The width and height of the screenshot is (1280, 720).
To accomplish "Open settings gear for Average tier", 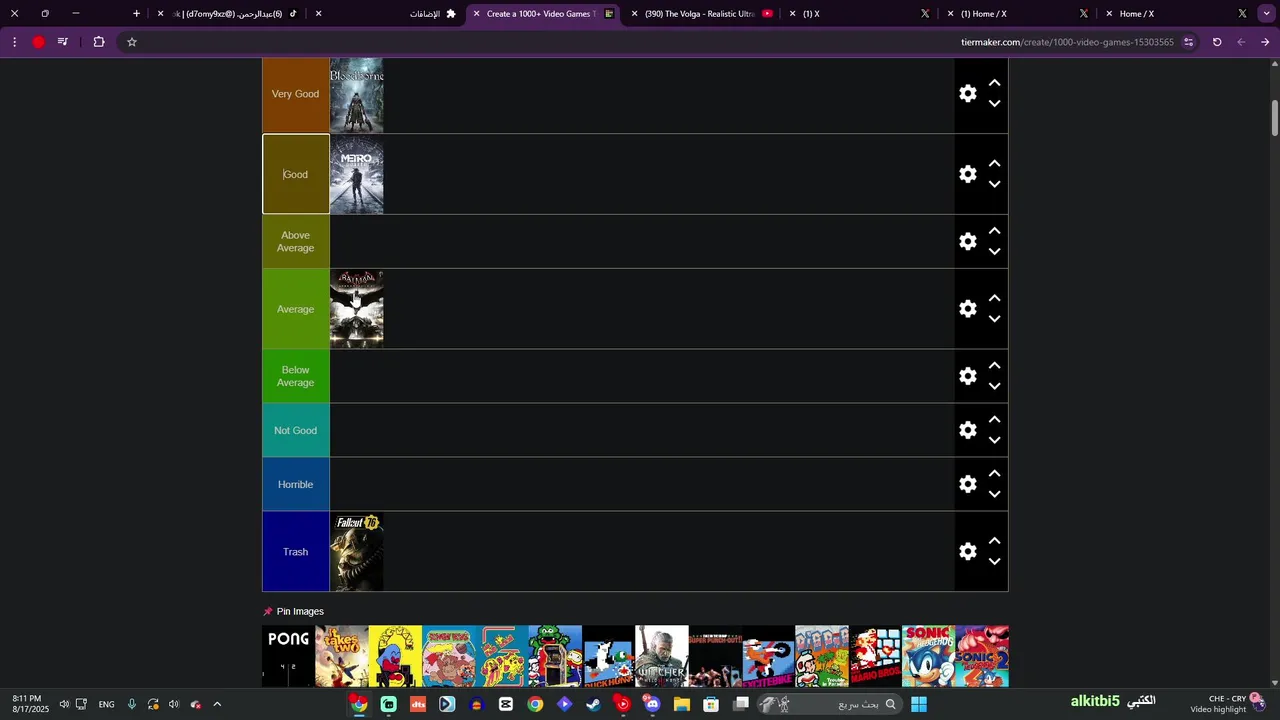I will click(967, 309).
